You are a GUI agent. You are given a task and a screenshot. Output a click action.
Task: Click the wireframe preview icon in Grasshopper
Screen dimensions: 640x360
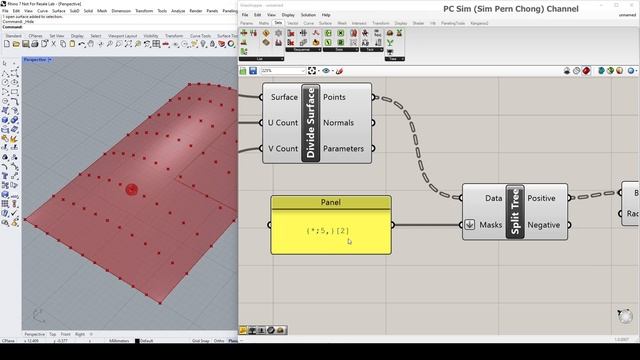pos(576,71)
